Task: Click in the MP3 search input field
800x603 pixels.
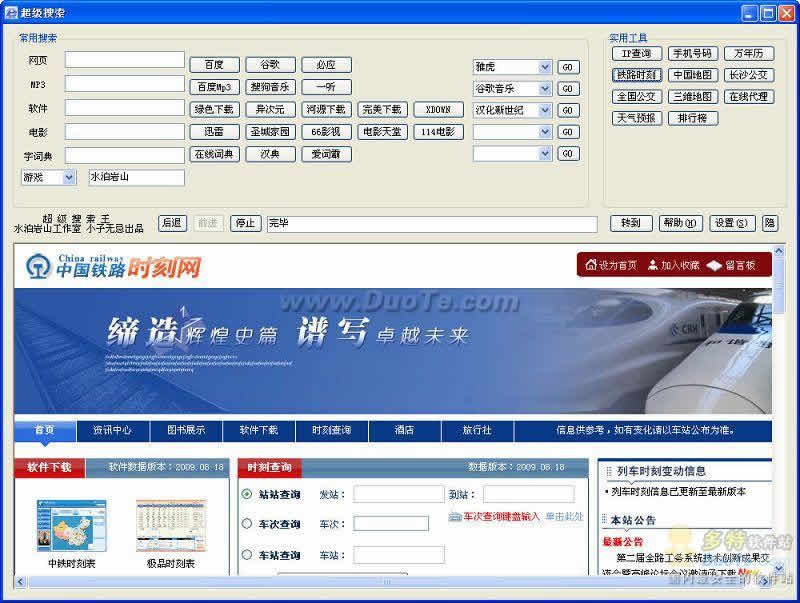Action: point(124,84)
